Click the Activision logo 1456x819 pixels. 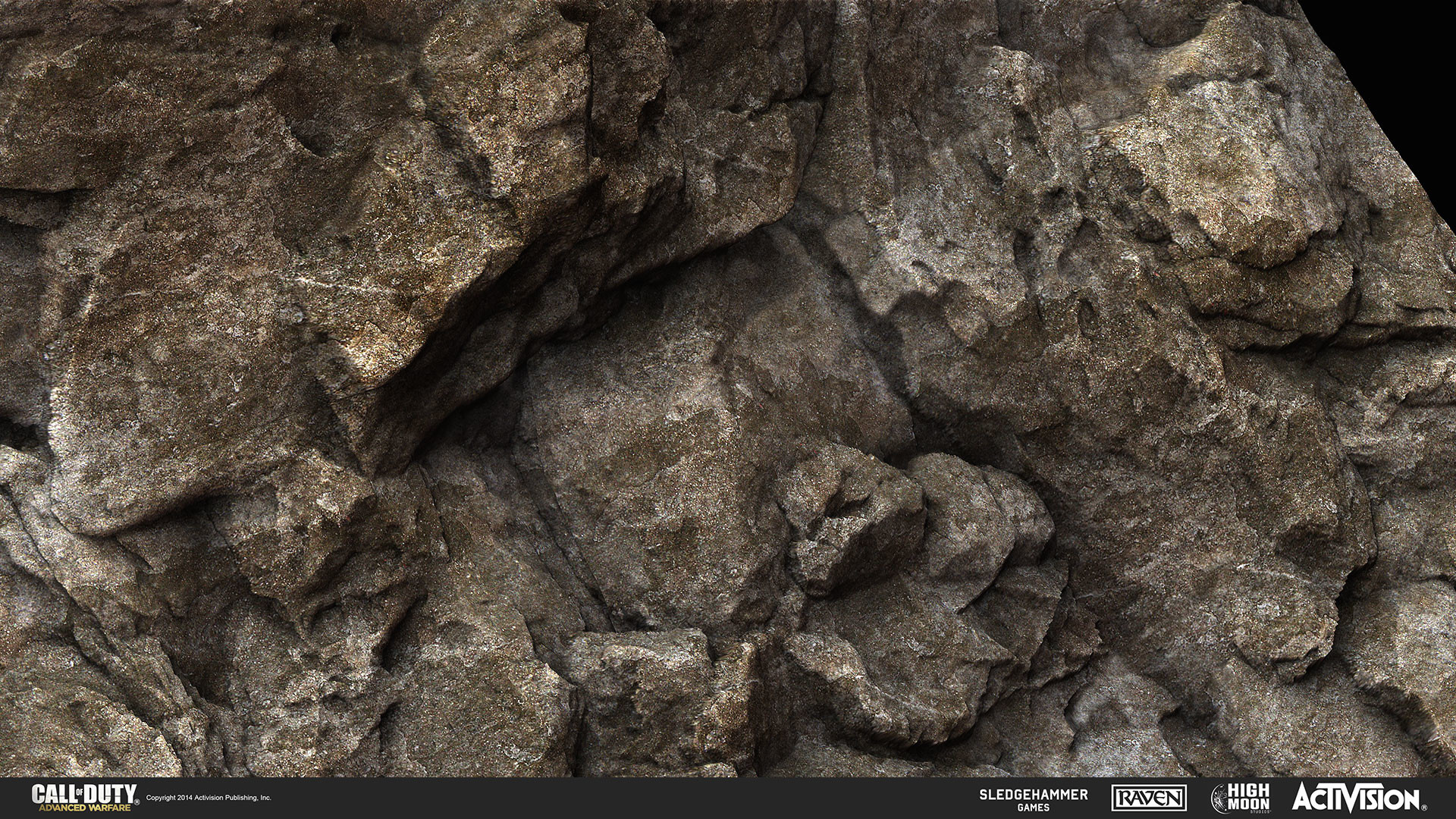tap(1354, 799)
